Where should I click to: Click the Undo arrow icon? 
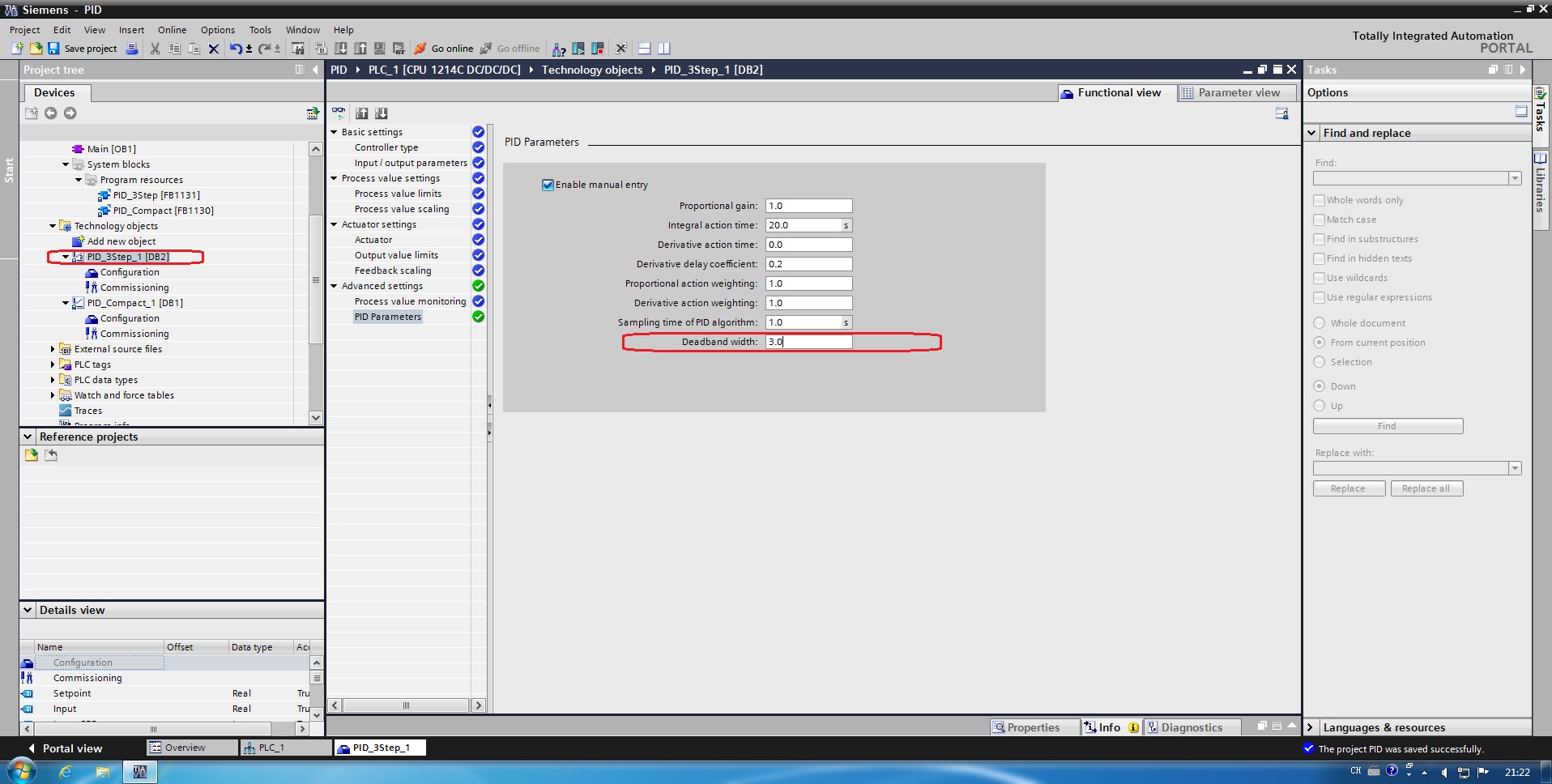(x=236, y=49)
